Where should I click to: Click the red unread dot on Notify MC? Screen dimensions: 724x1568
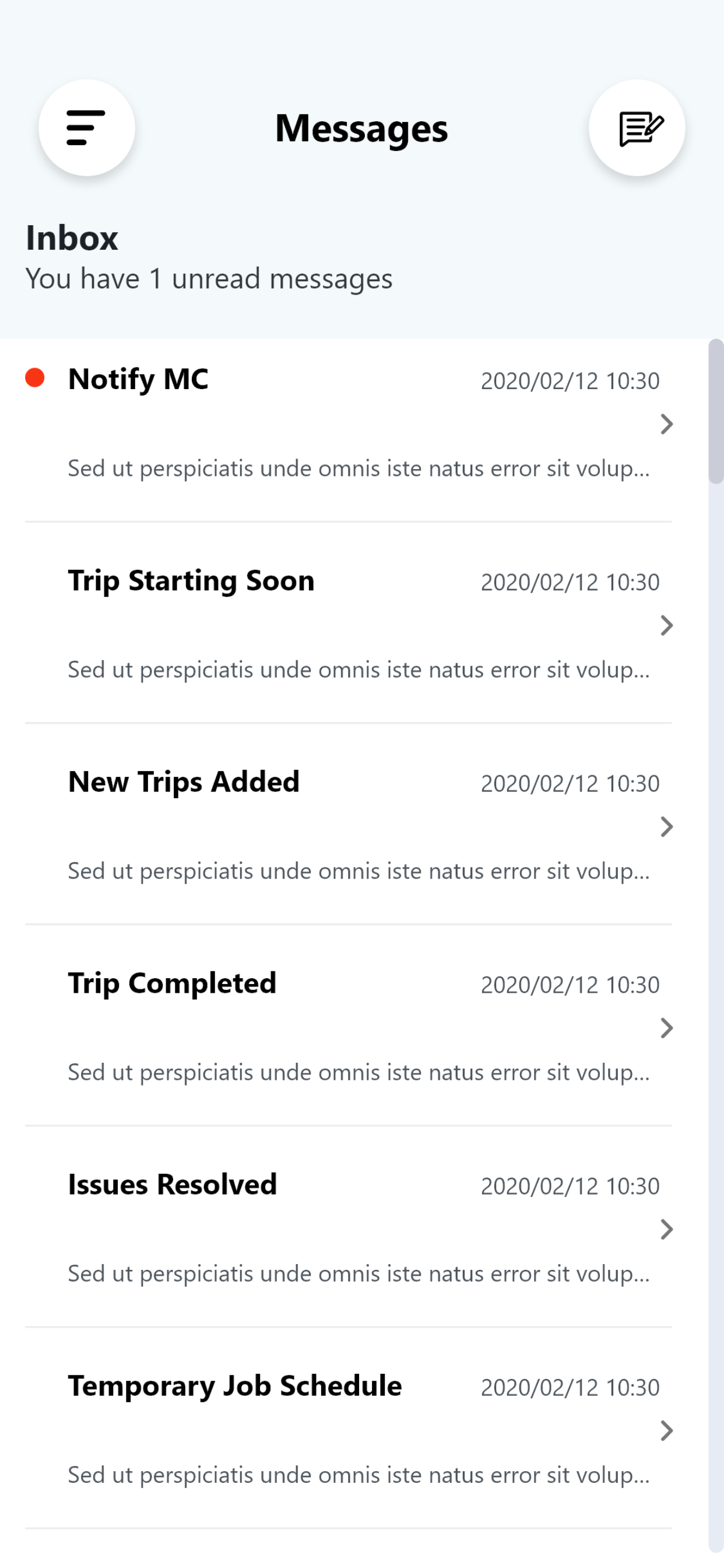(x=34, y=378)
